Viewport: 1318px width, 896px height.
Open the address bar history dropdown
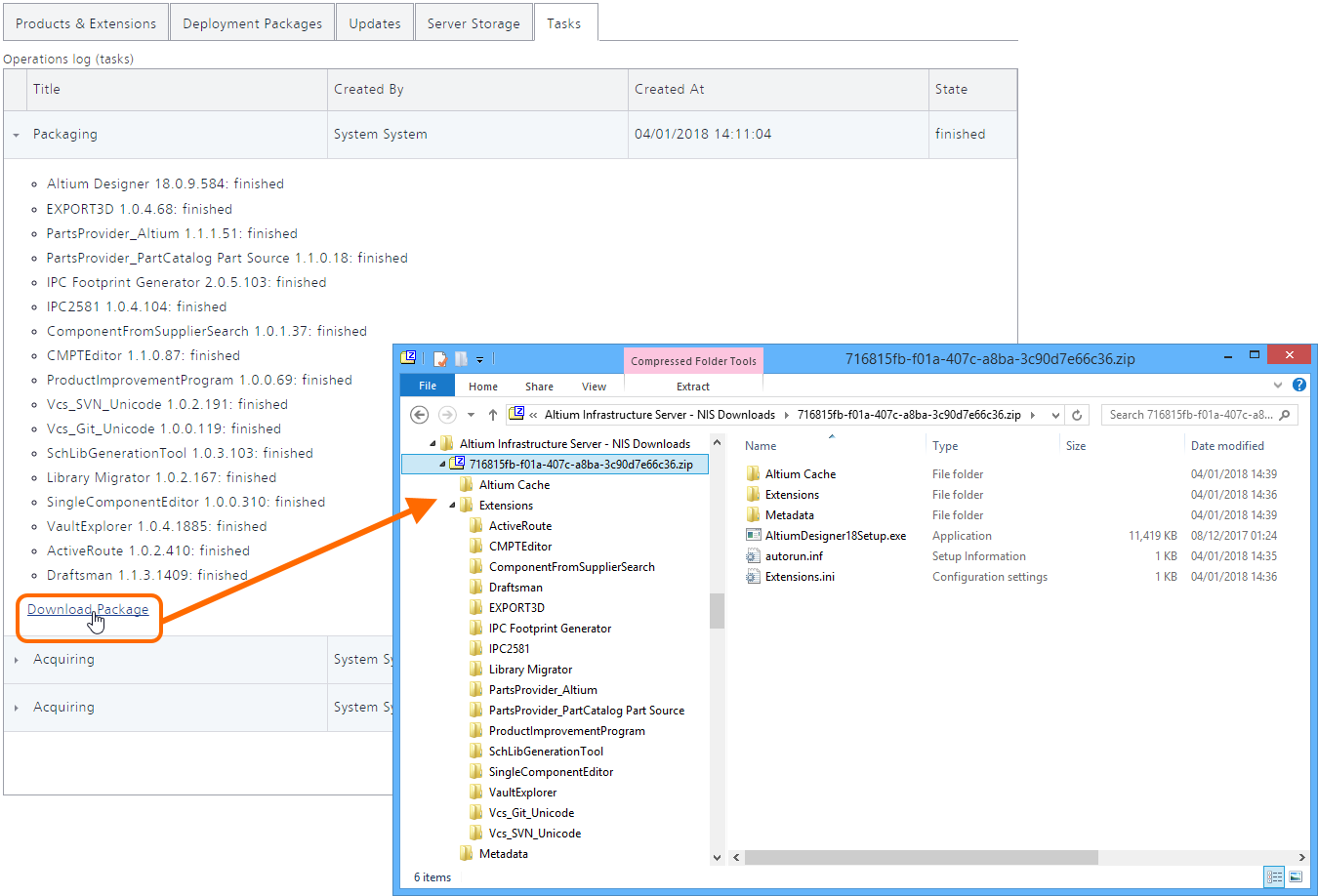click(1055, 415)
